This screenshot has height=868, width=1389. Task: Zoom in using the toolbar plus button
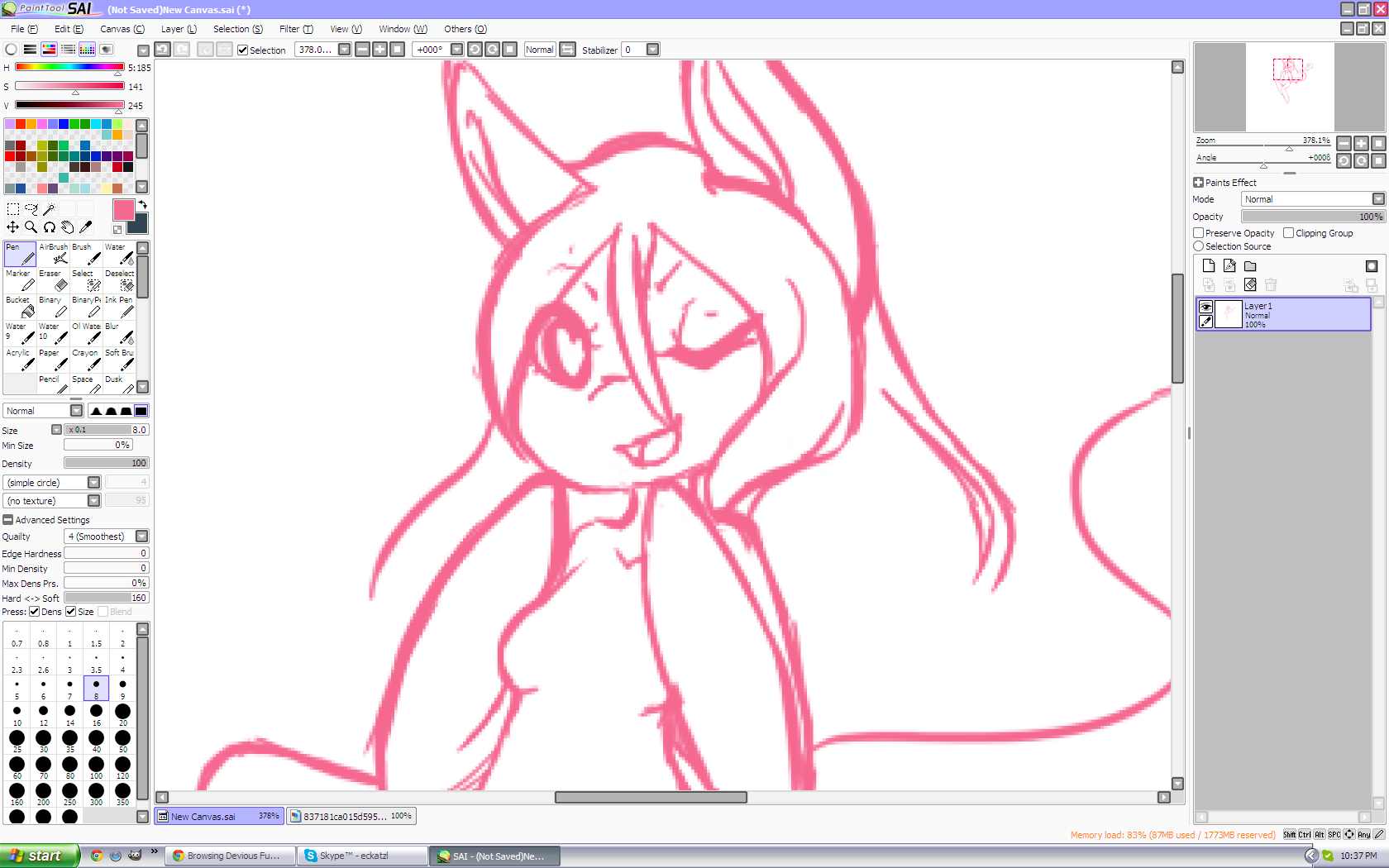point(379,50)
